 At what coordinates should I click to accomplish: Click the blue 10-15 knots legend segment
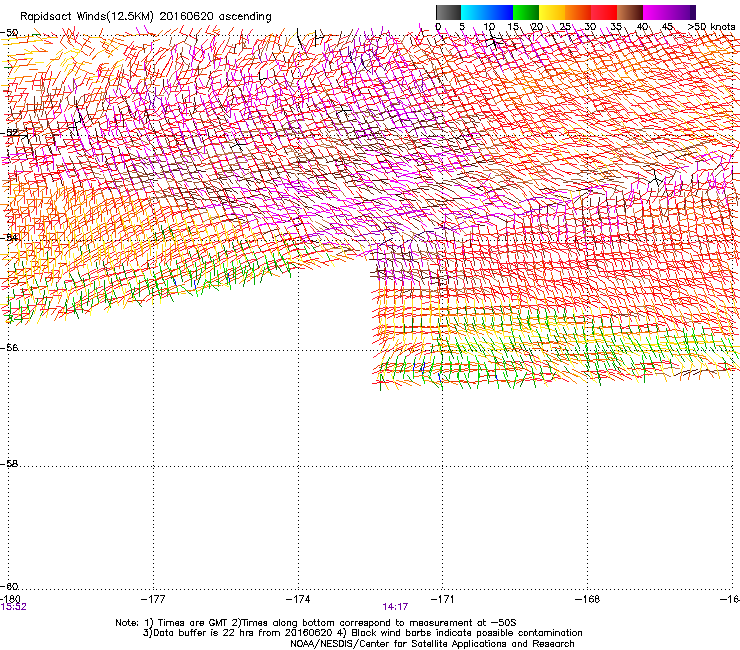(x=500, y=12)
